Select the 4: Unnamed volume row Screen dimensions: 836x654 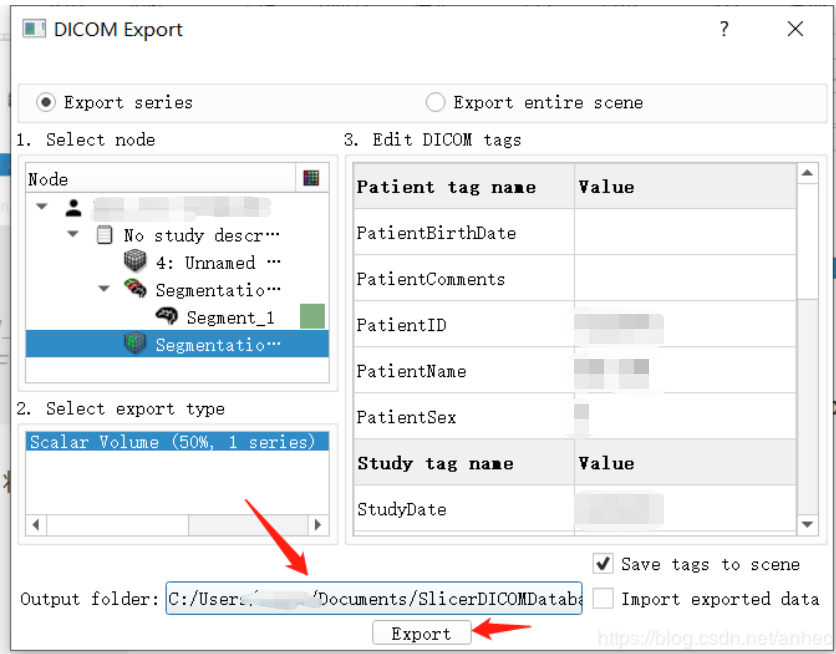tap(177, 262)
